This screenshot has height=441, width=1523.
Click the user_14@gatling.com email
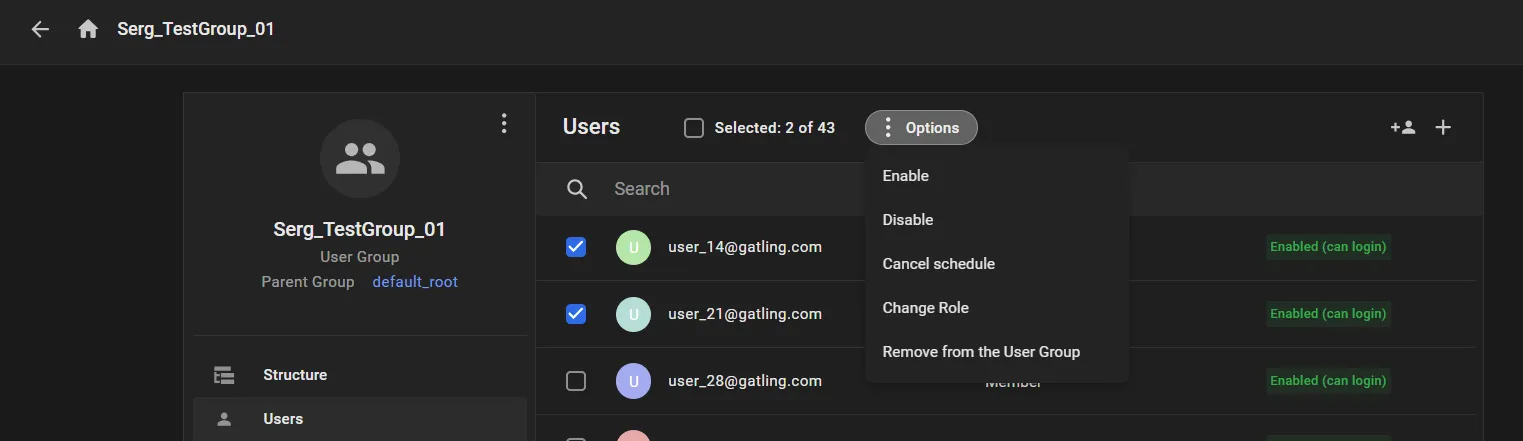745,247
